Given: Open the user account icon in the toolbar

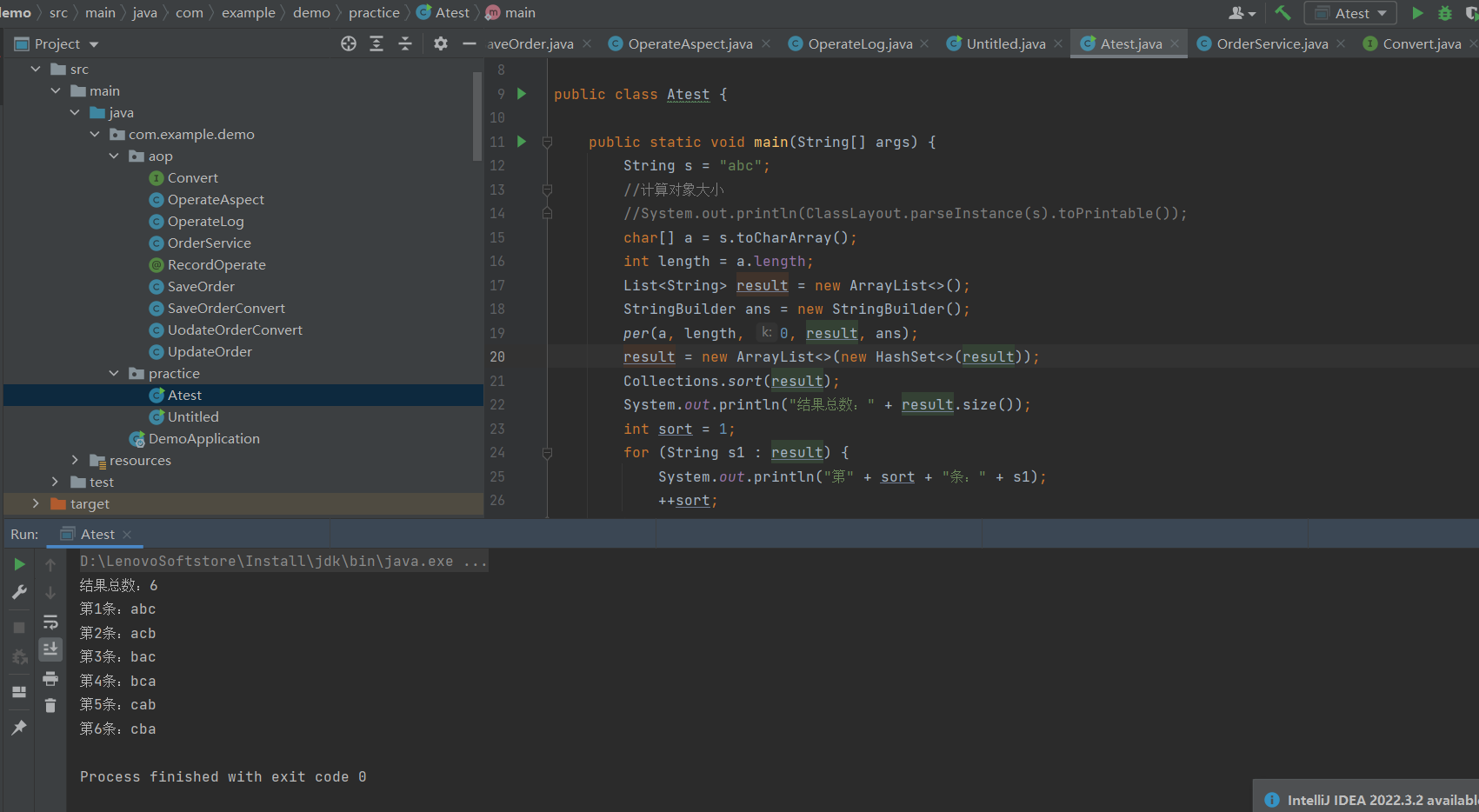Looking at the screenshot, I should click(1242, 13).
